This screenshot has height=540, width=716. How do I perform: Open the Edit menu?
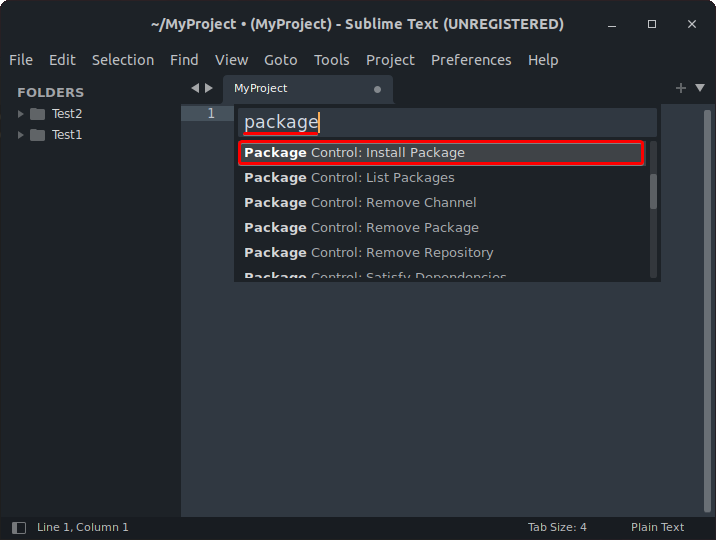coord(63,60)
